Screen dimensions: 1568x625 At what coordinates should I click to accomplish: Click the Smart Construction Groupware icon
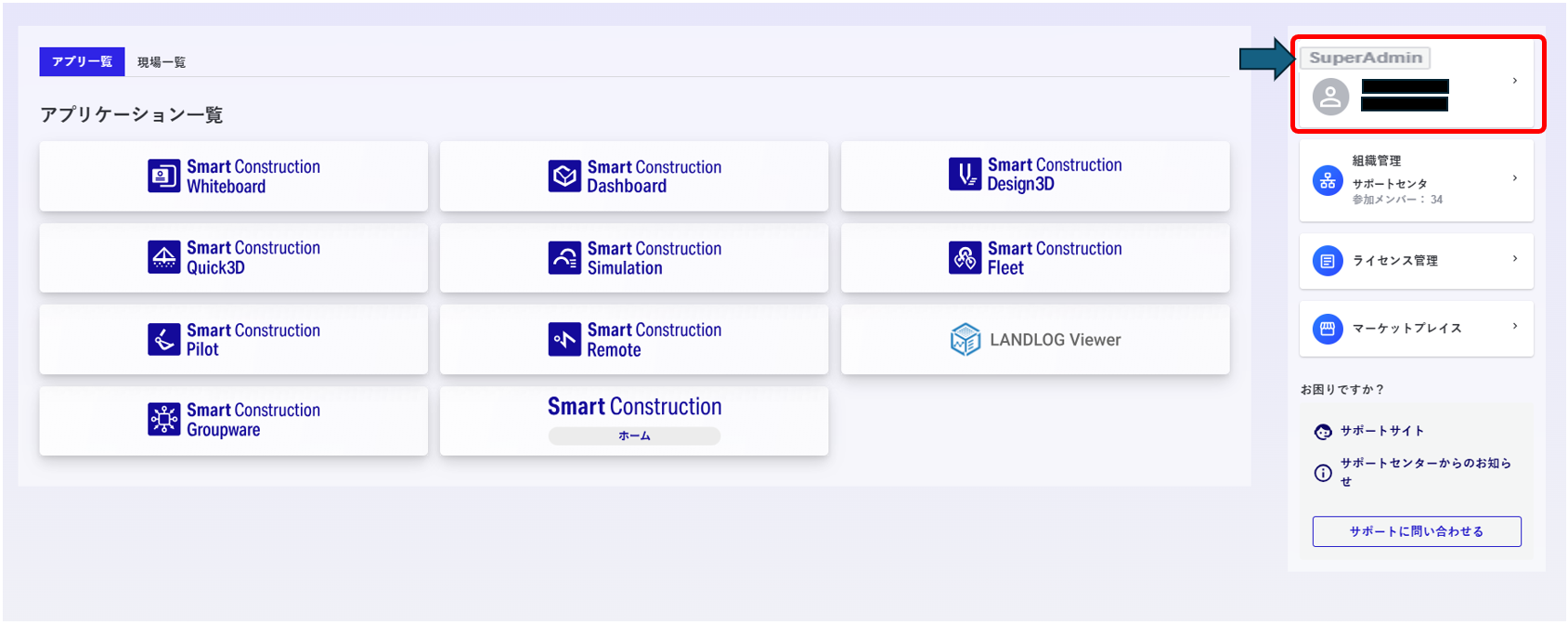[x=164, y=419]
